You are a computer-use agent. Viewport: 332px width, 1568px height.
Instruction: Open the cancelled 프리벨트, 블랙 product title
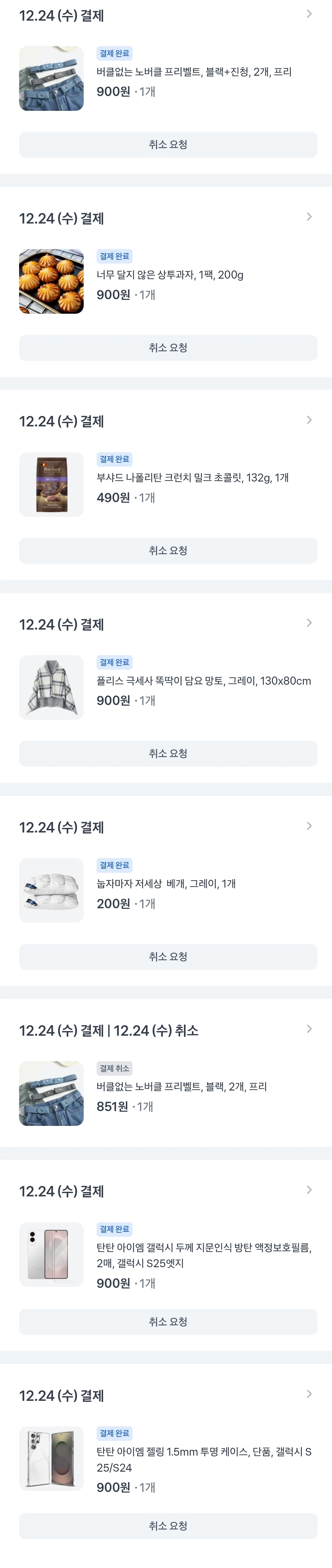coord(181,1086)
